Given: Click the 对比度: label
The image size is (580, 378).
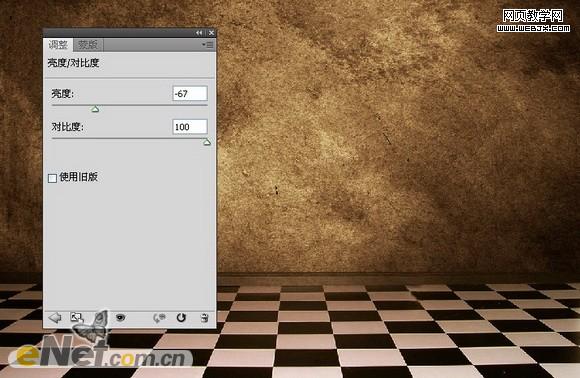Looking at the screenshot, I should pyautogui.click(x=68, y=127).
